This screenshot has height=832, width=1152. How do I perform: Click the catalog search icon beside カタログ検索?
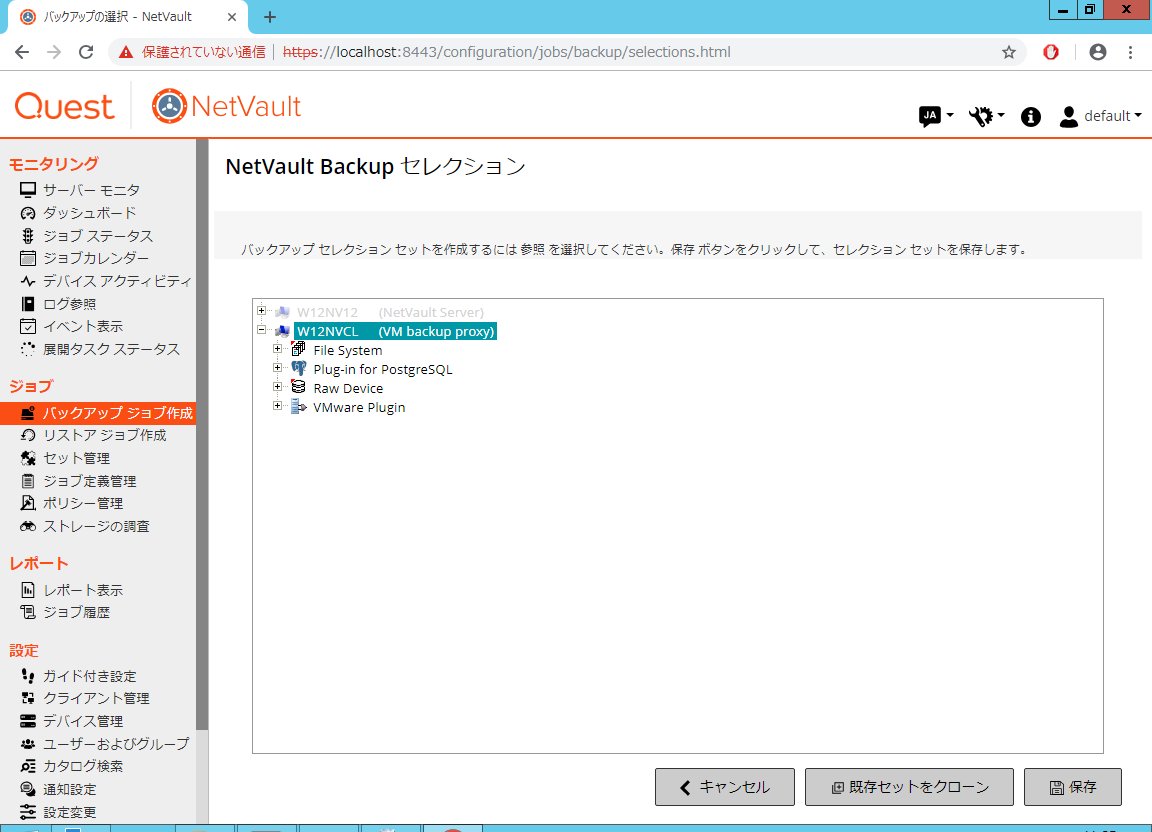28,766
